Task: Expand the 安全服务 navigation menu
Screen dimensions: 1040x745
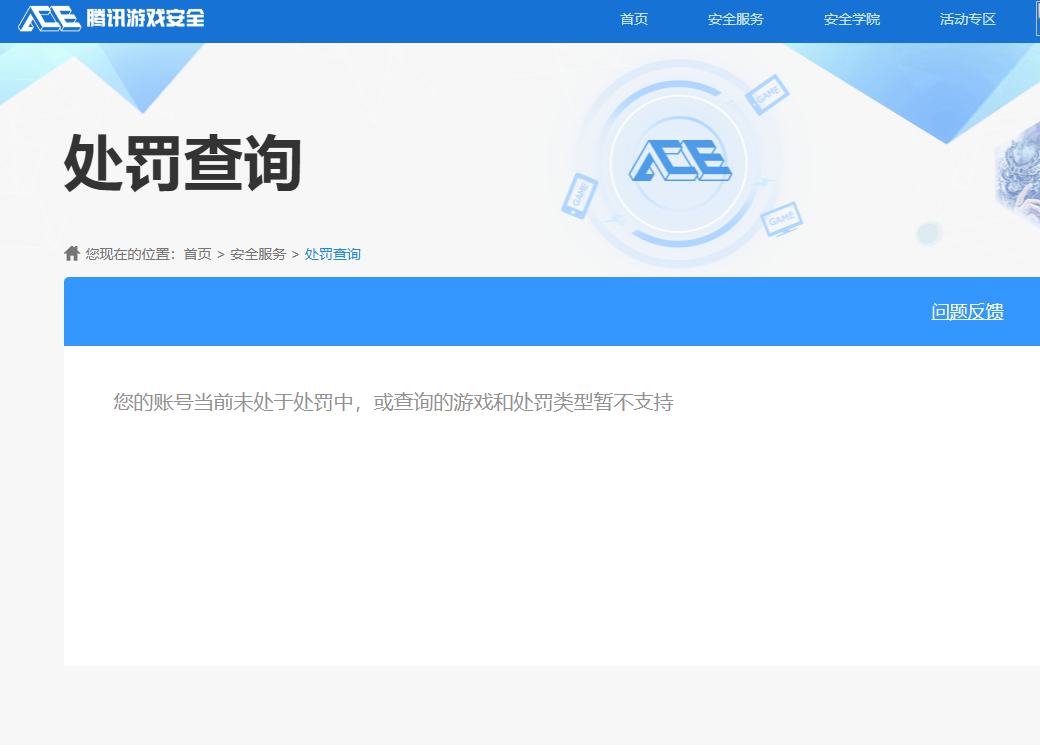Action: pos(739,19)
